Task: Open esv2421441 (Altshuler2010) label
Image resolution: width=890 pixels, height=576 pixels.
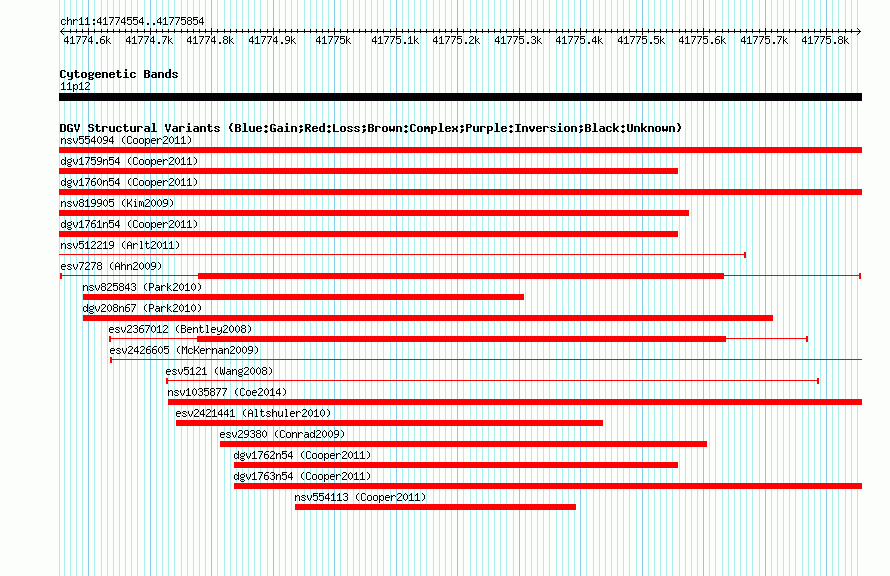Action: [x=253, y=413]
